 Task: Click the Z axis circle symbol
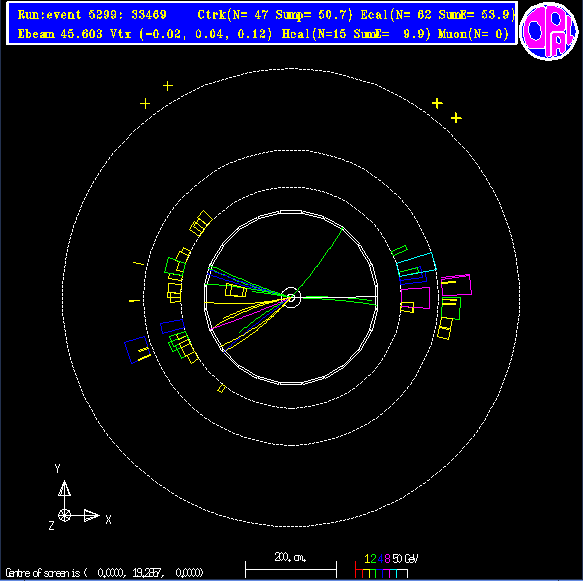[x=64, y=515]
